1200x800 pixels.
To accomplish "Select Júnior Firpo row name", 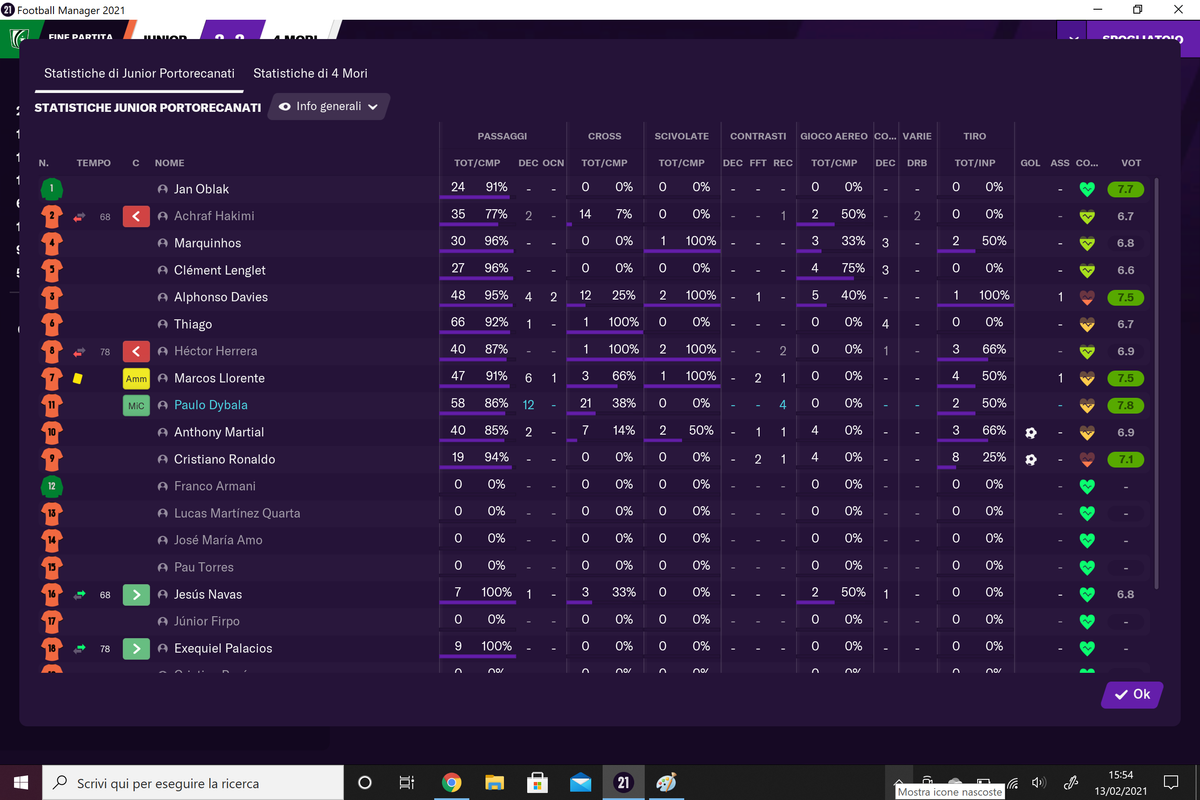I will click(207, 621).
